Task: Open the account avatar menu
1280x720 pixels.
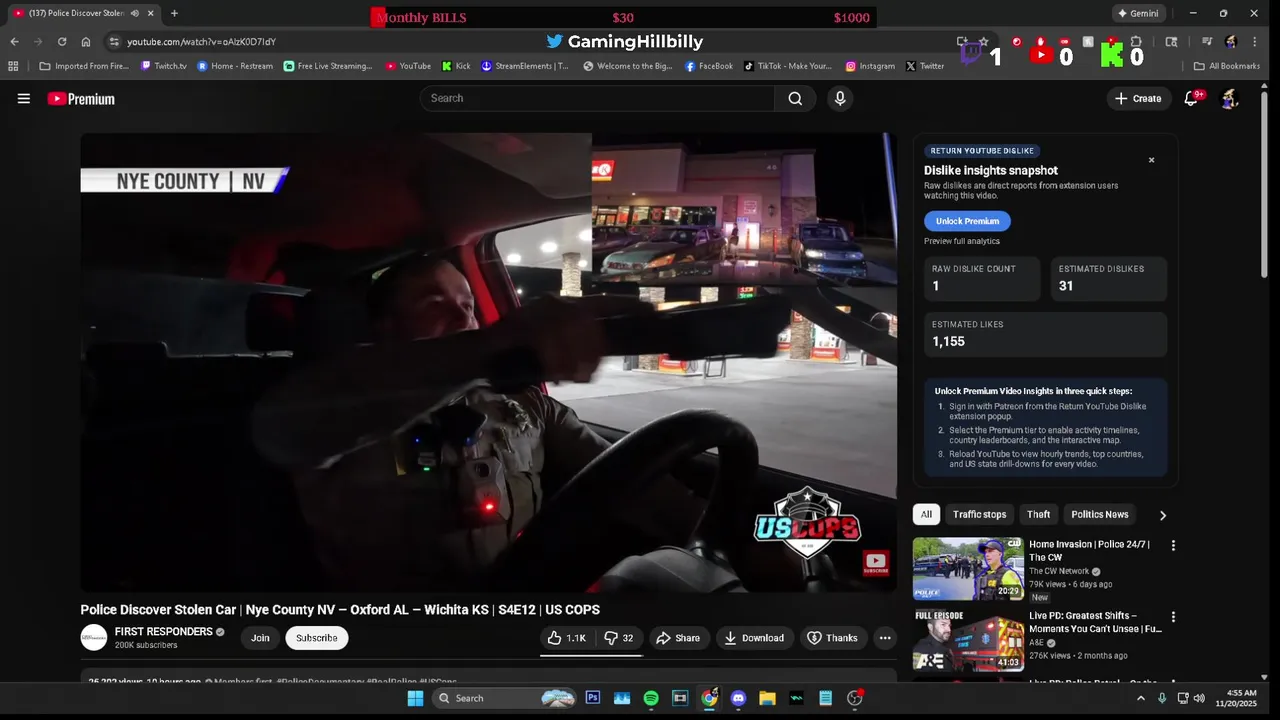Action: click(x=1230, y=98)
